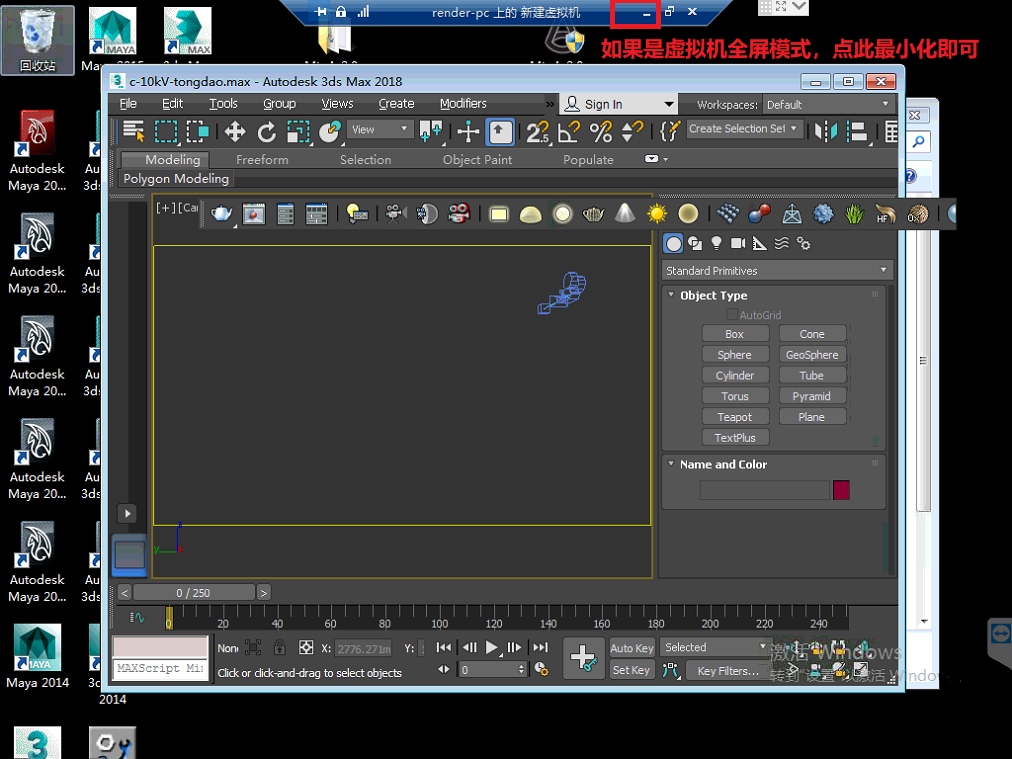Activate the Select and Manipulate tool
The image size is (1012, 759).
(x=468, y=132)
